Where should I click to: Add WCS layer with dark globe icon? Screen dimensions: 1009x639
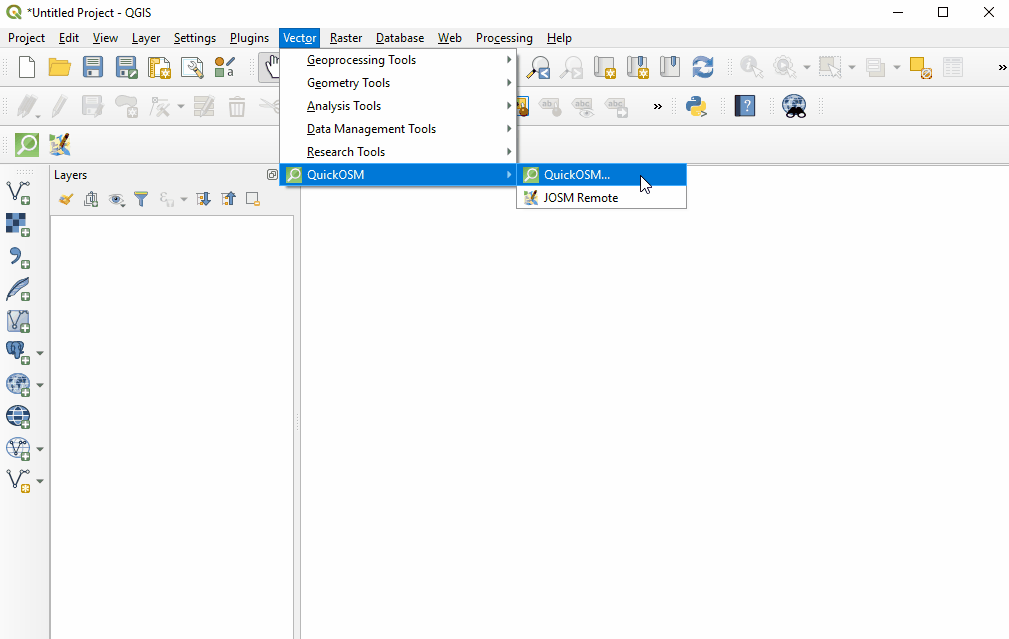point(18,416)
